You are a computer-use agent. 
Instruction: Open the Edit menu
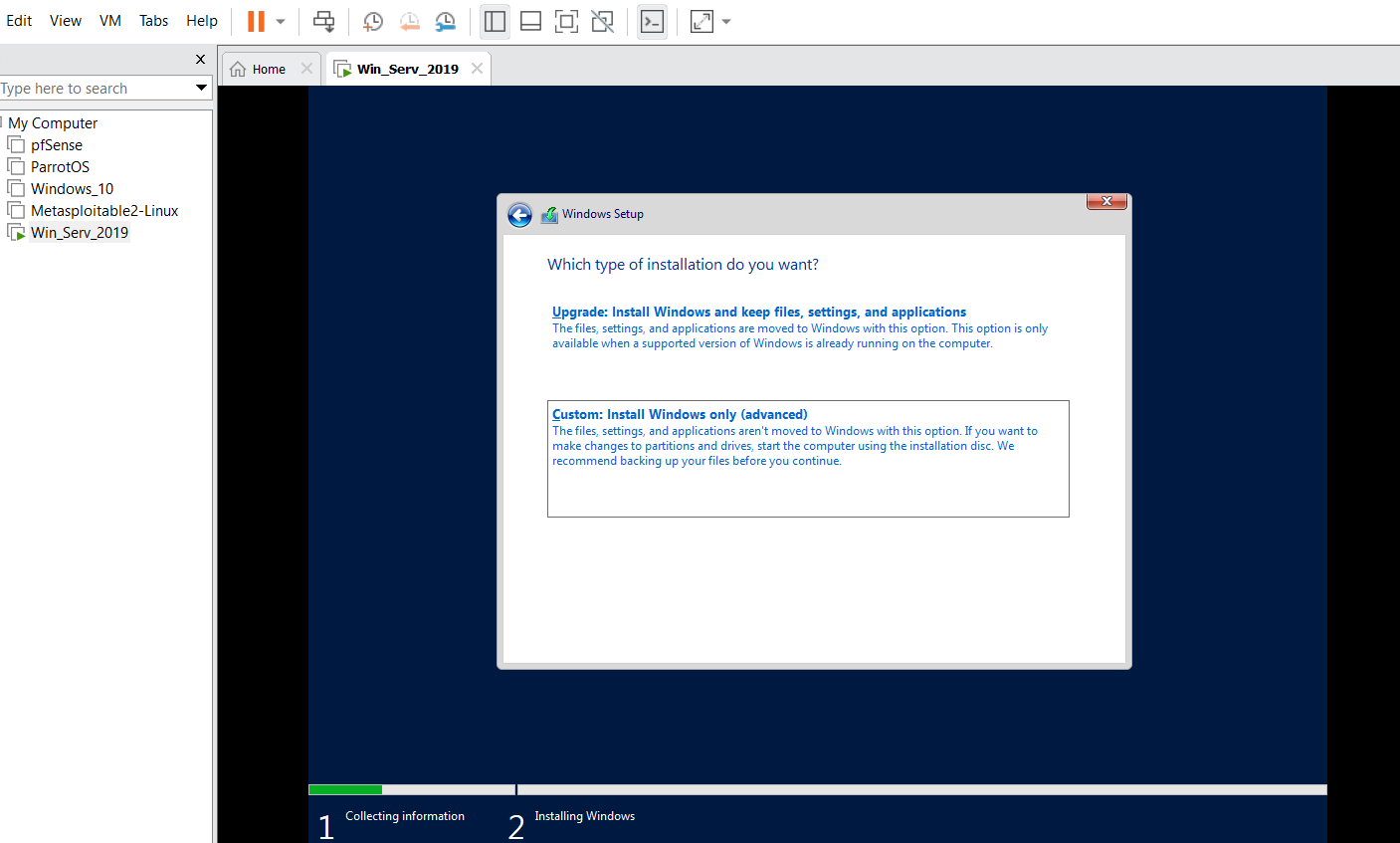coord(19,21)
